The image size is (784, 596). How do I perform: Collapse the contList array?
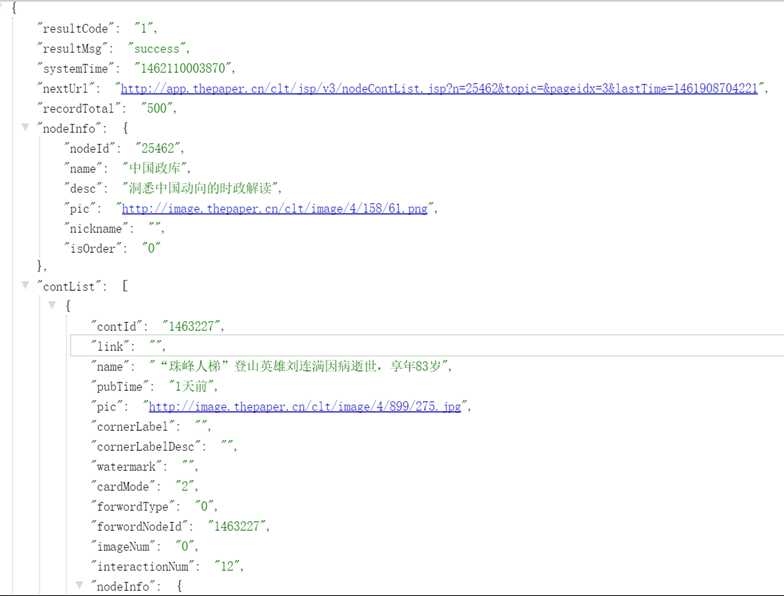[25, 285]
